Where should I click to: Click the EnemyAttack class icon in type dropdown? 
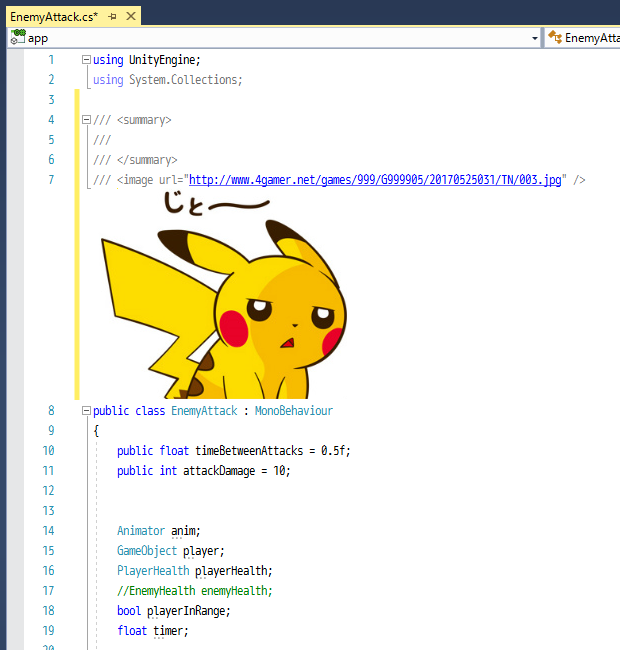(555, 37)
